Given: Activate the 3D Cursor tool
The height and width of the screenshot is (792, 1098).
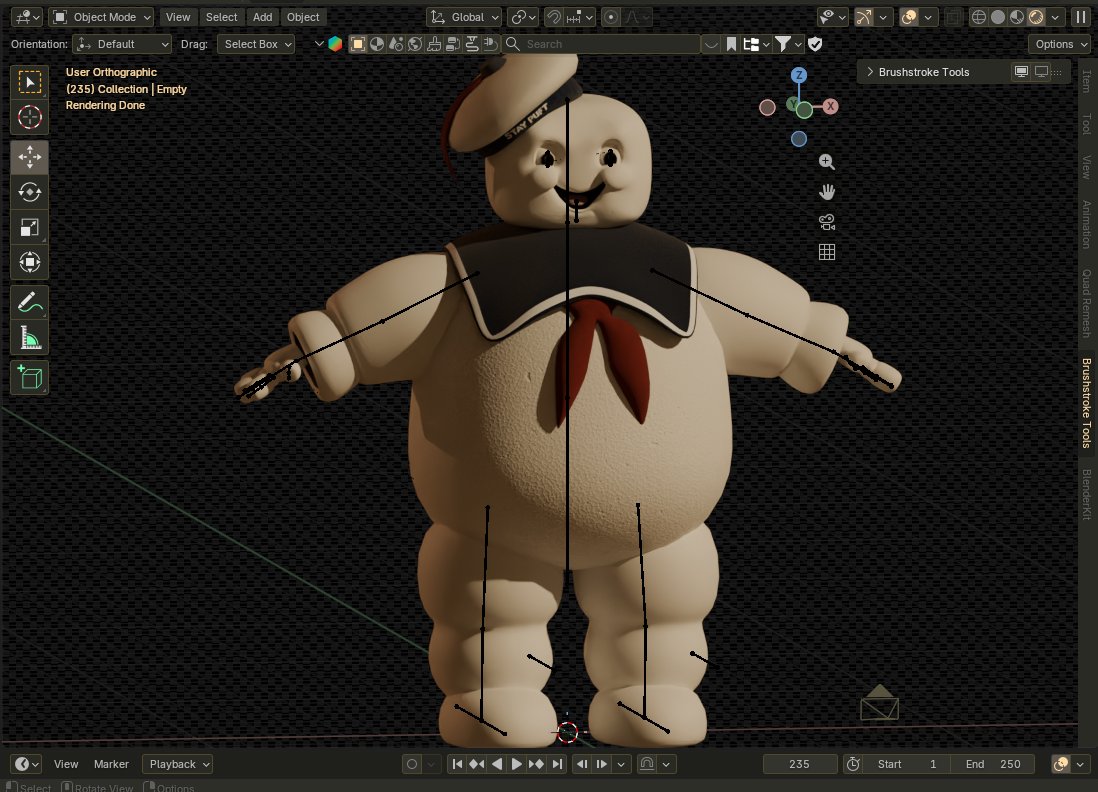Looking at the screenshot, I should [x=29, y=117].
